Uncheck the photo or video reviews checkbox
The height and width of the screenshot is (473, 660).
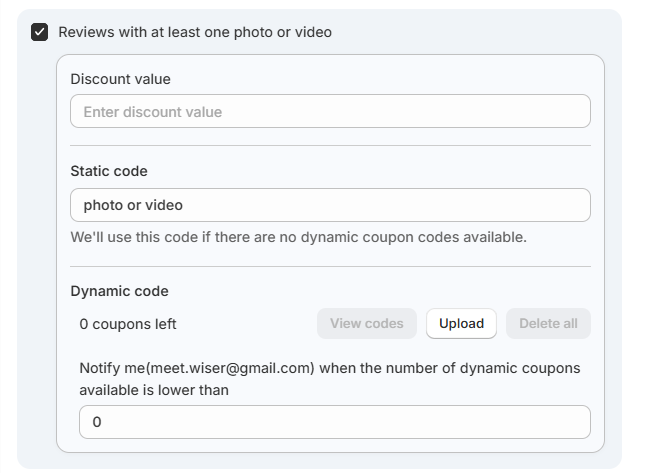pyautogui.click(x=40, y=32)
